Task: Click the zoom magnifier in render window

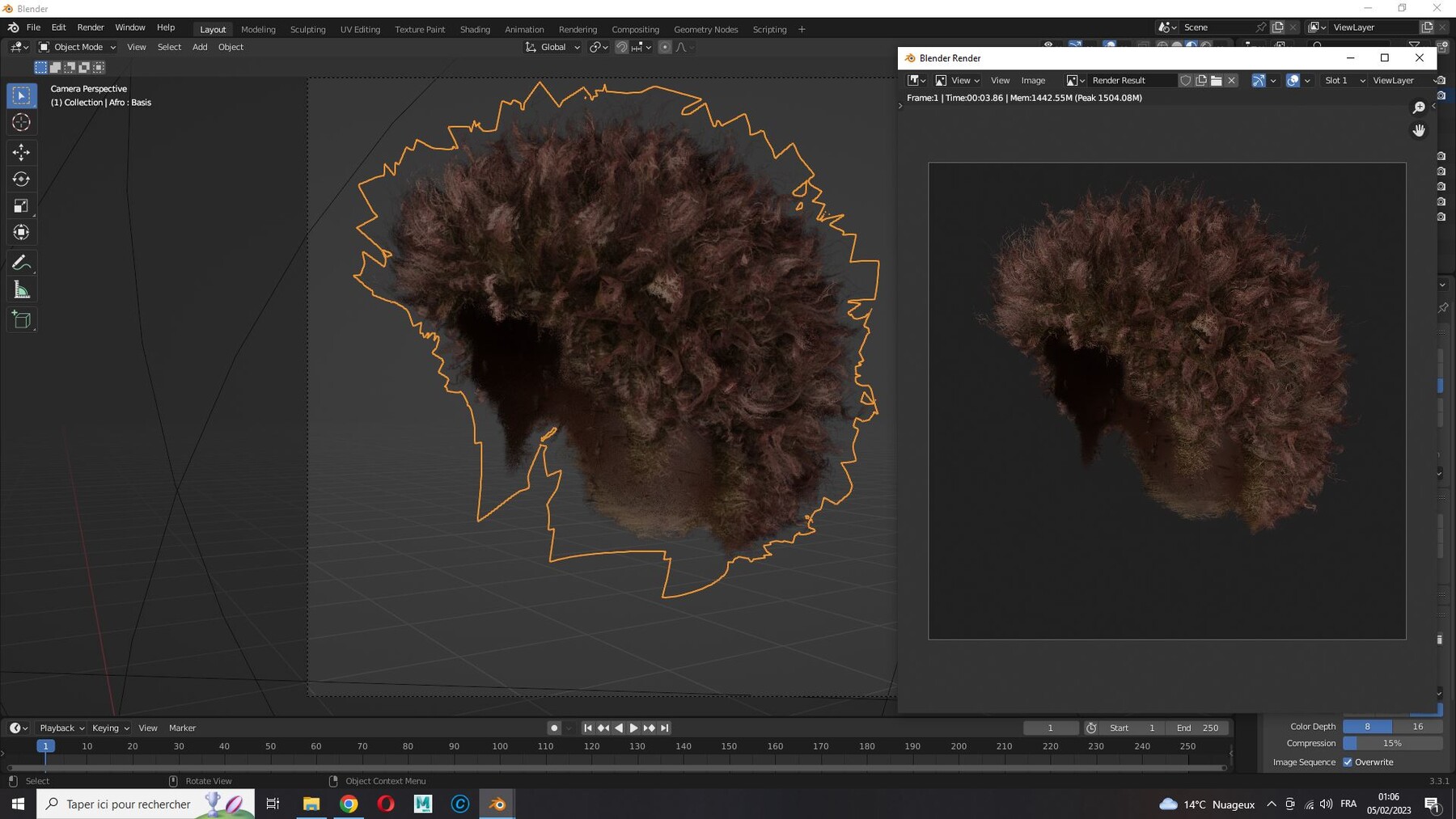Action: (1419, 108)
